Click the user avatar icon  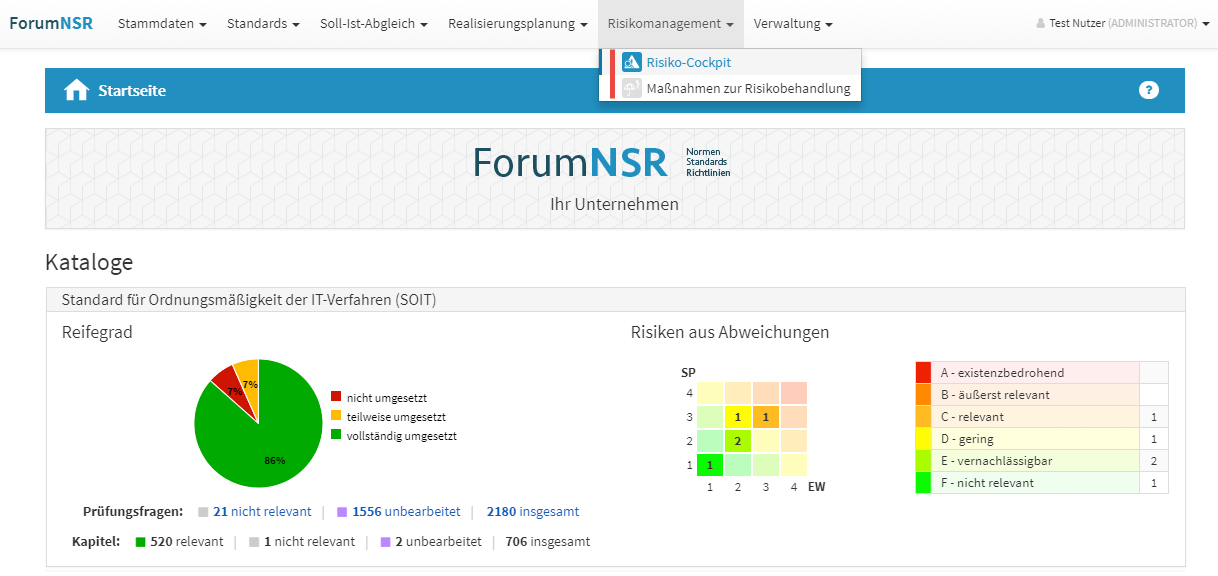[1041, 23]
